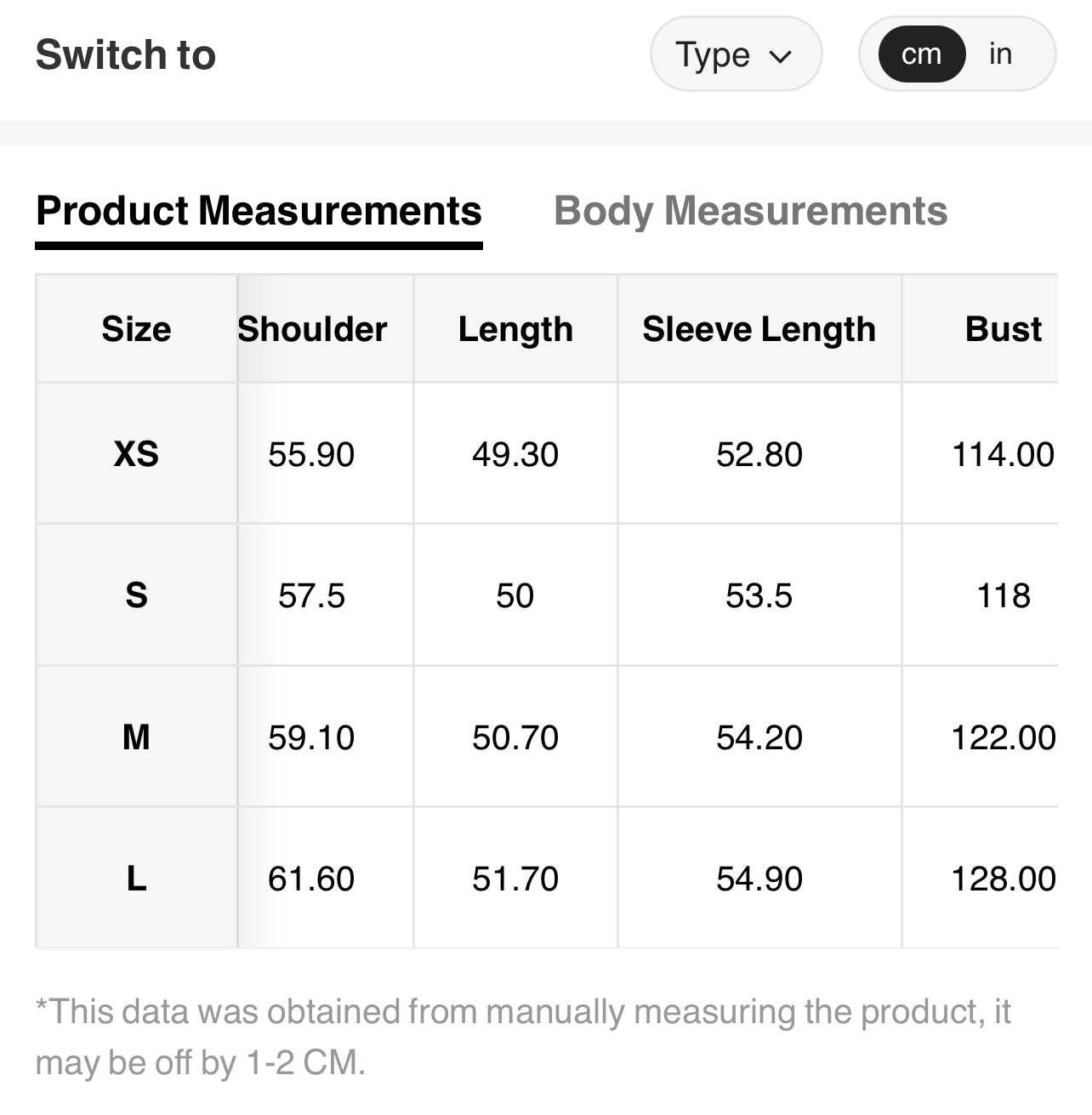The width and height of the screenshot is (1092, 1115).
Task: Click the L length value 51.70
Action: tap(515, 878)
